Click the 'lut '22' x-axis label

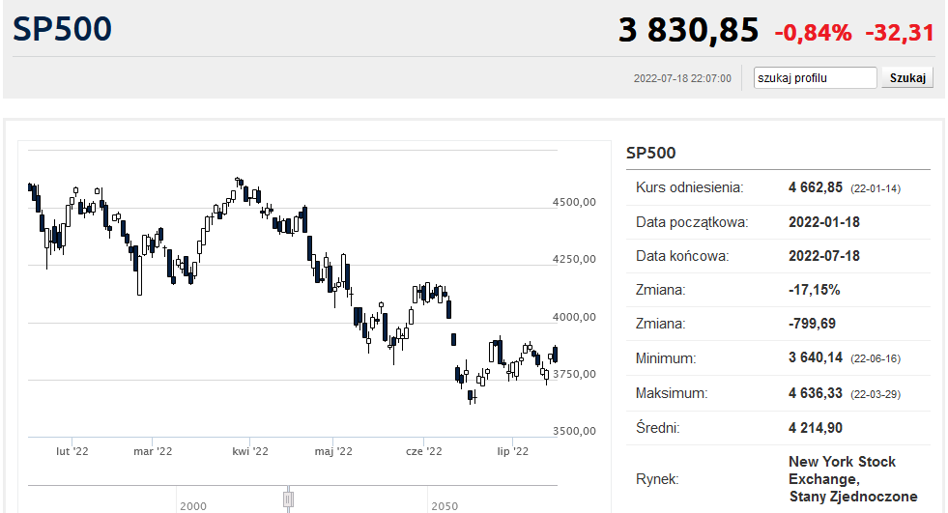(73, 451)
